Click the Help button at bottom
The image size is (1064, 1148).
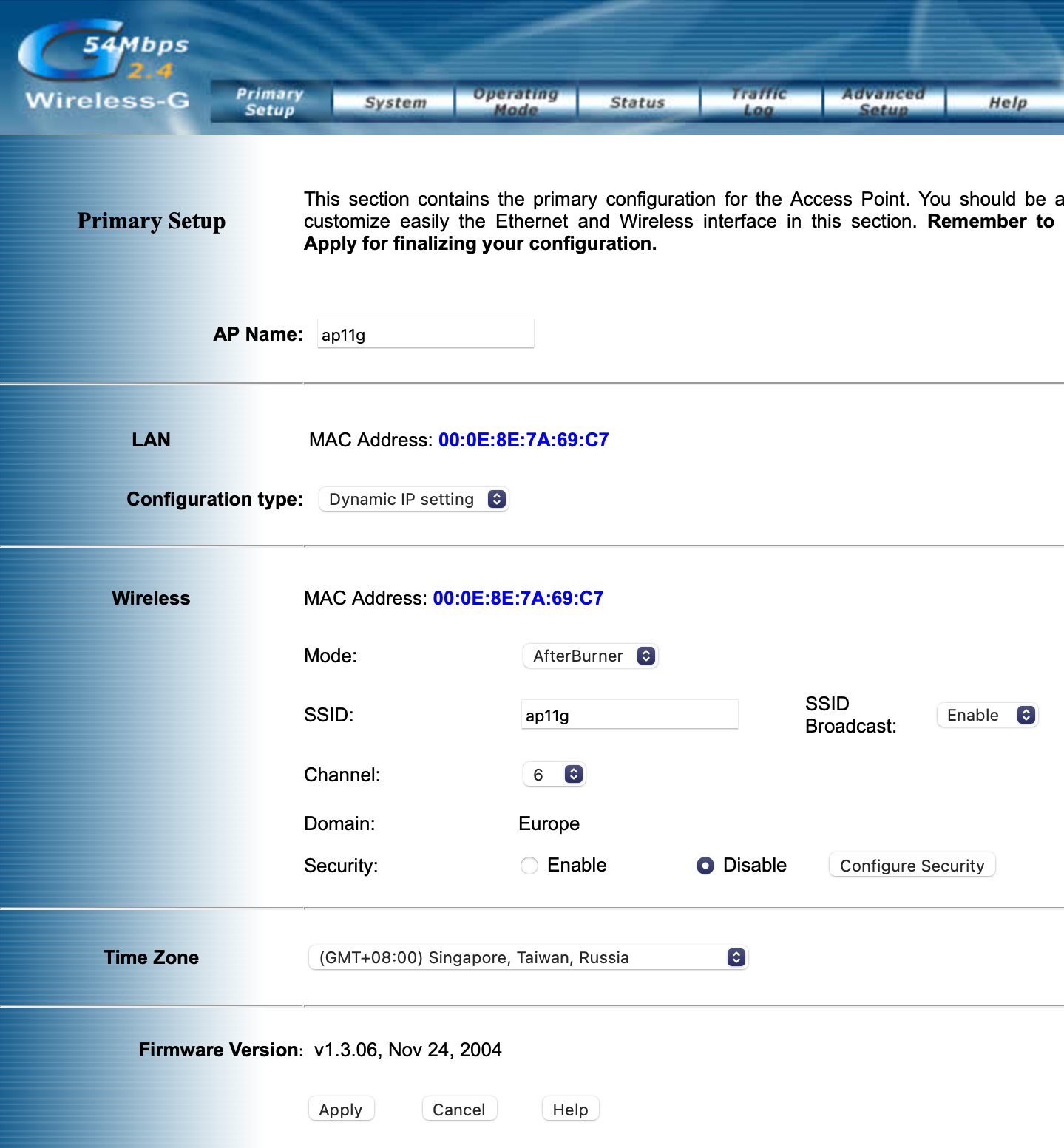pyautogui.click(x=570, y=1110)
